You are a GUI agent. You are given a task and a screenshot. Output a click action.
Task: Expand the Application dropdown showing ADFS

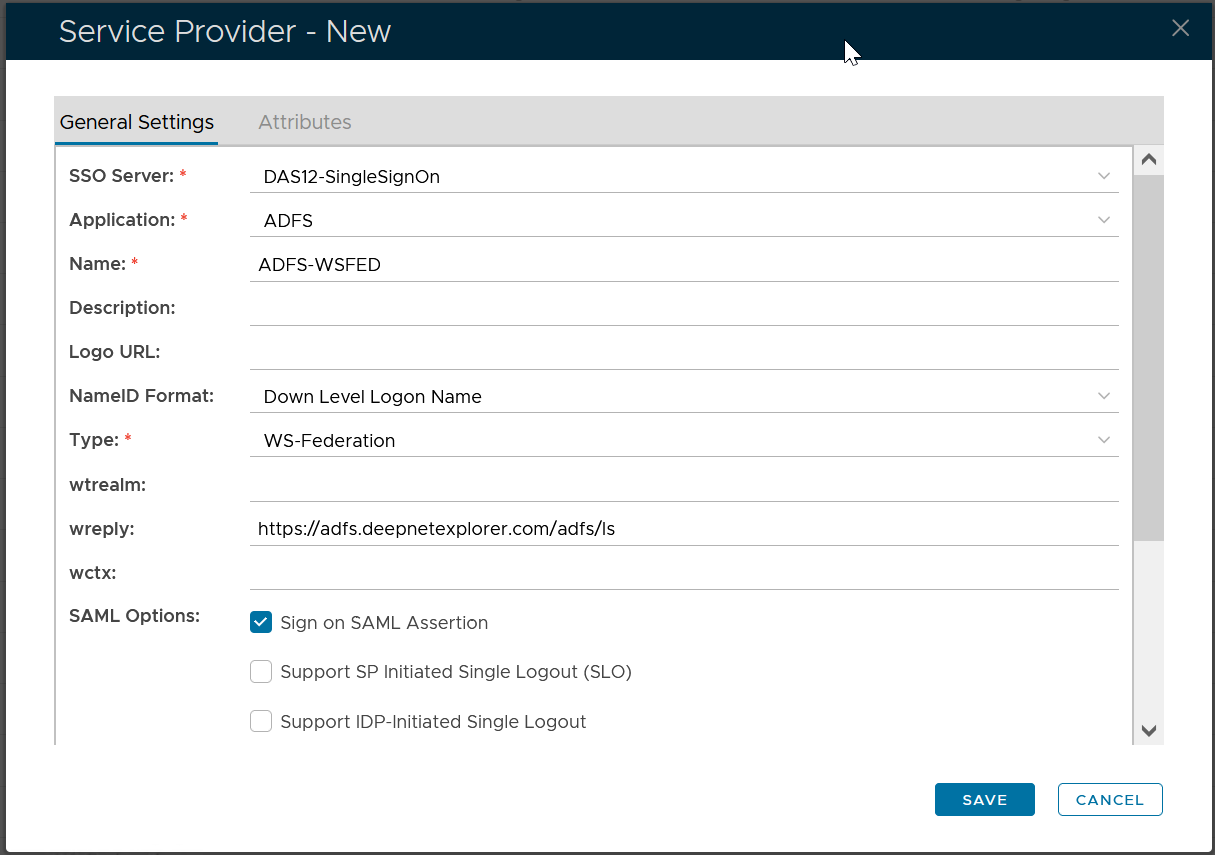[683, 221]
